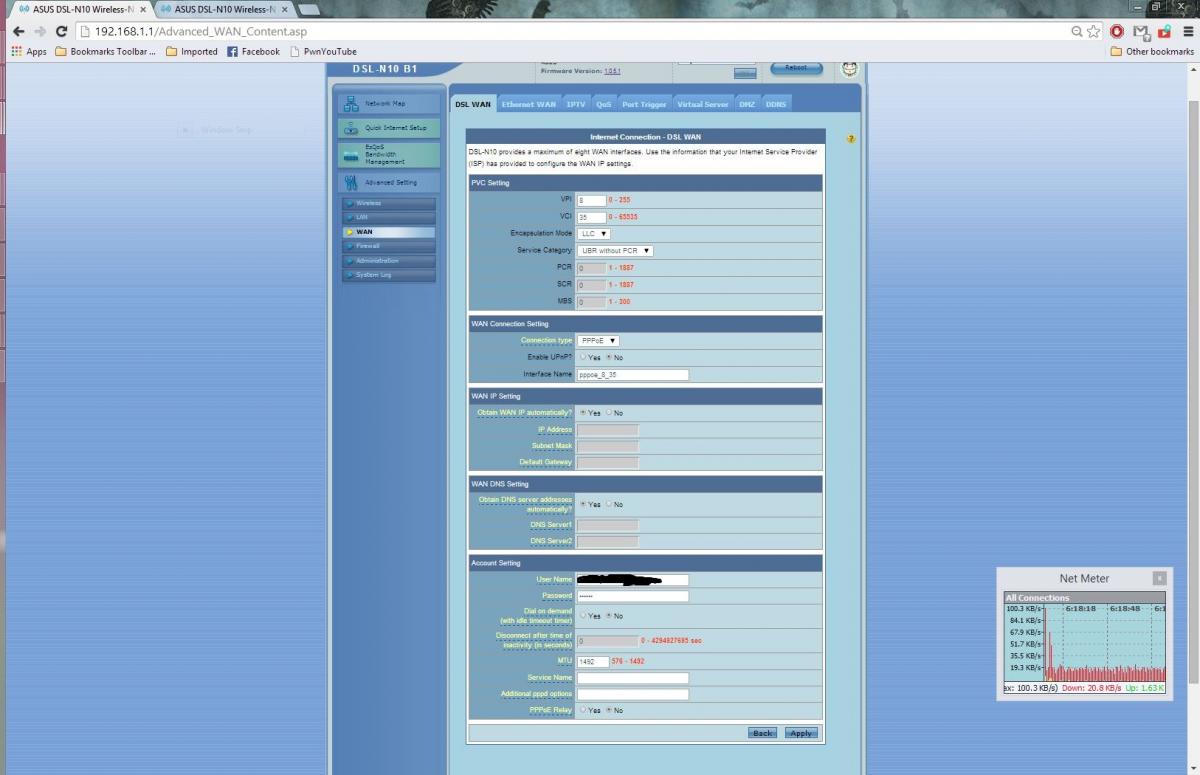Click the zoom-out magnifier in the address bar
The image size is (1200, 775).
point(1077,31)
